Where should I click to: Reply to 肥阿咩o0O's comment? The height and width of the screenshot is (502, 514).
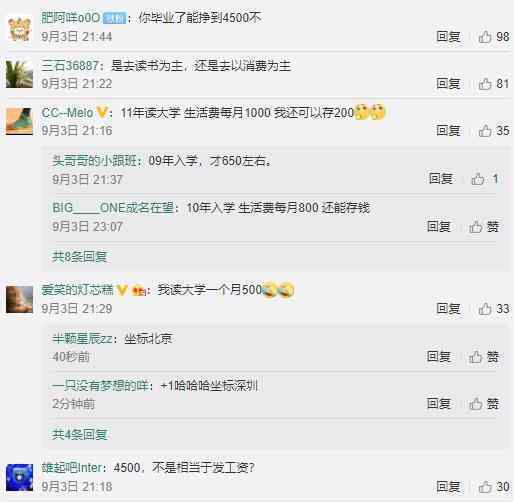point(448,37)
